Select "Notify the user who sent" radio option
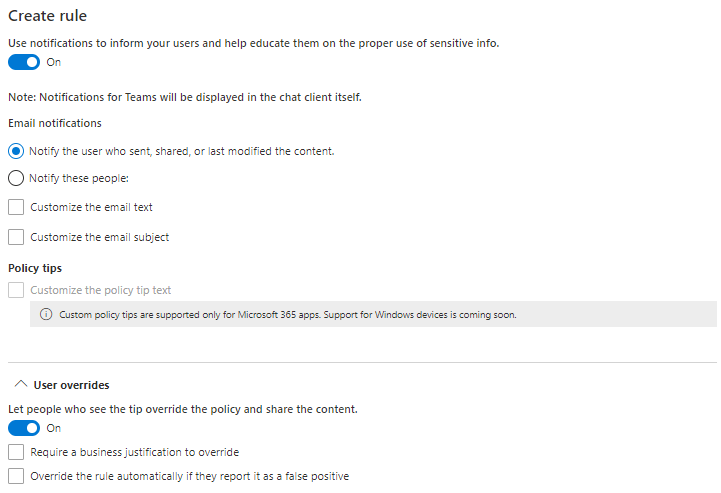Viewport: 721px width, 493px height. [x=16, y=151]
